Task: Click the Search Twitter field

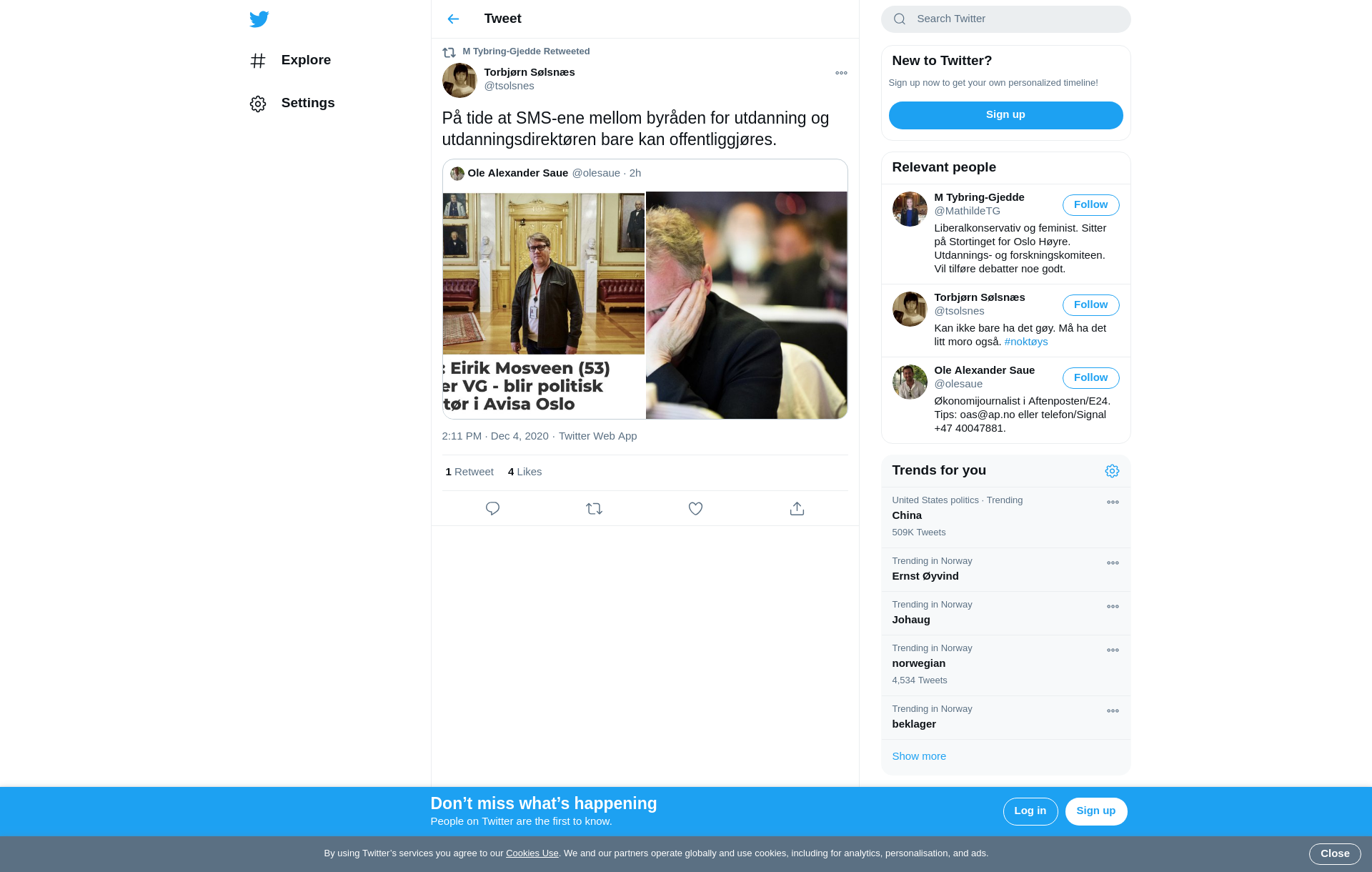Action: tap(1005, 19)
